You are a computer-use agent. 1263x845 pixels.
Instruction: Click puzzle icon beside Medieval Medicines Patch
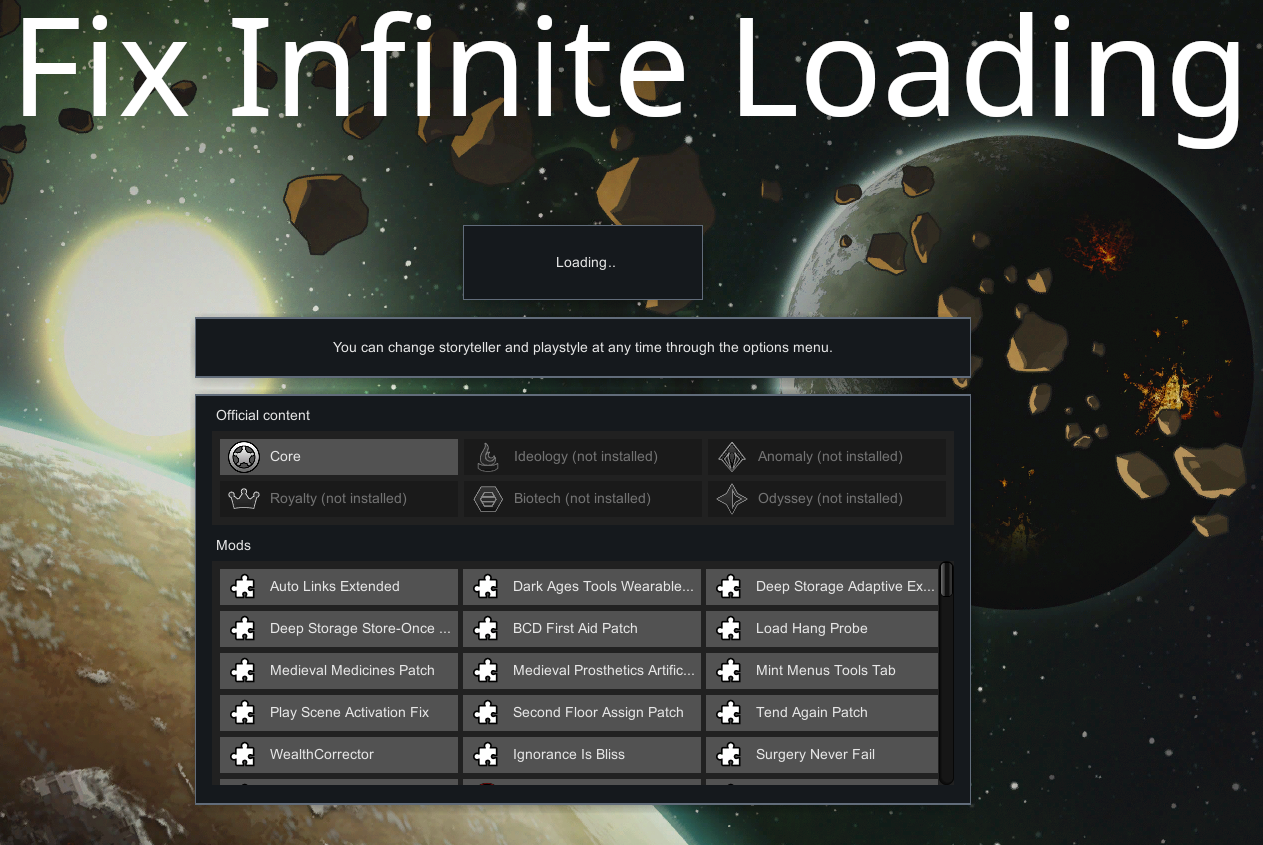click(x=242, y=671)
